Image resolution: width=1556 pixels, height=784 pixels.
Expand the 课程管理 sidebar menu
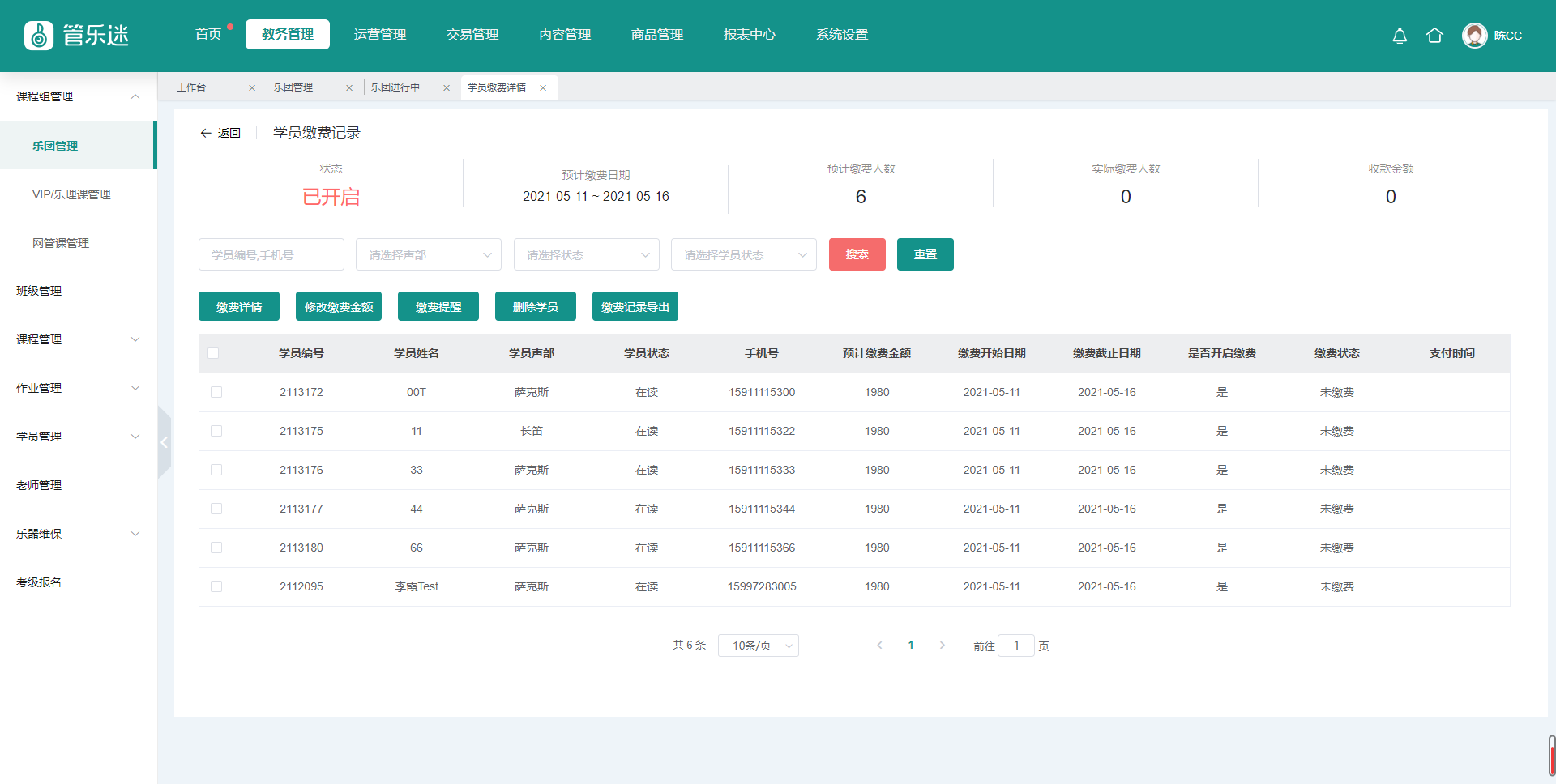[78, 339]
